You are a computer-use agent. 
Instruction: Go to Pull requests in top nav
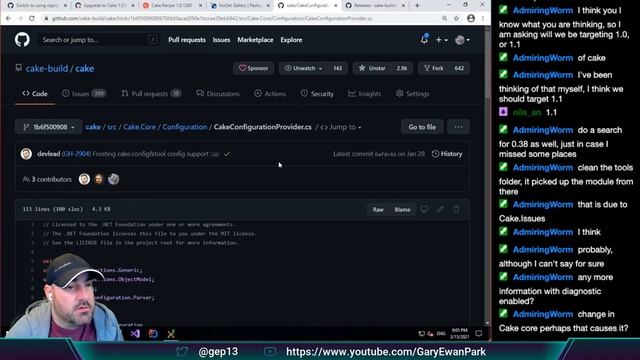pos(187,40)
